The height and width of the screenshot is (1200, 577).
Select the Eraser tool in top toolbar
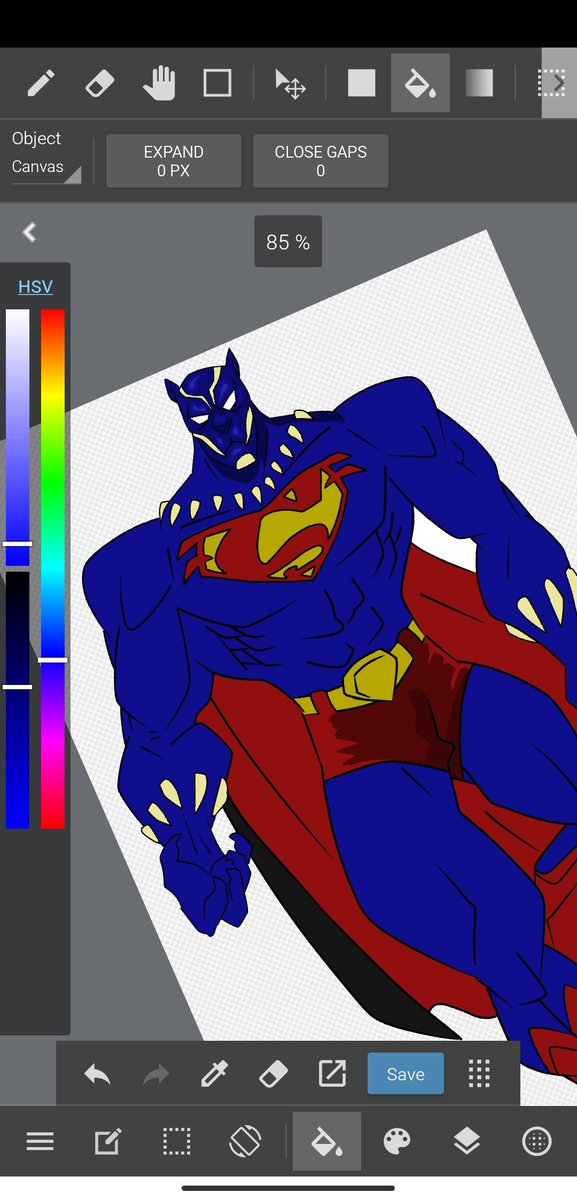[x=101, y=83]
